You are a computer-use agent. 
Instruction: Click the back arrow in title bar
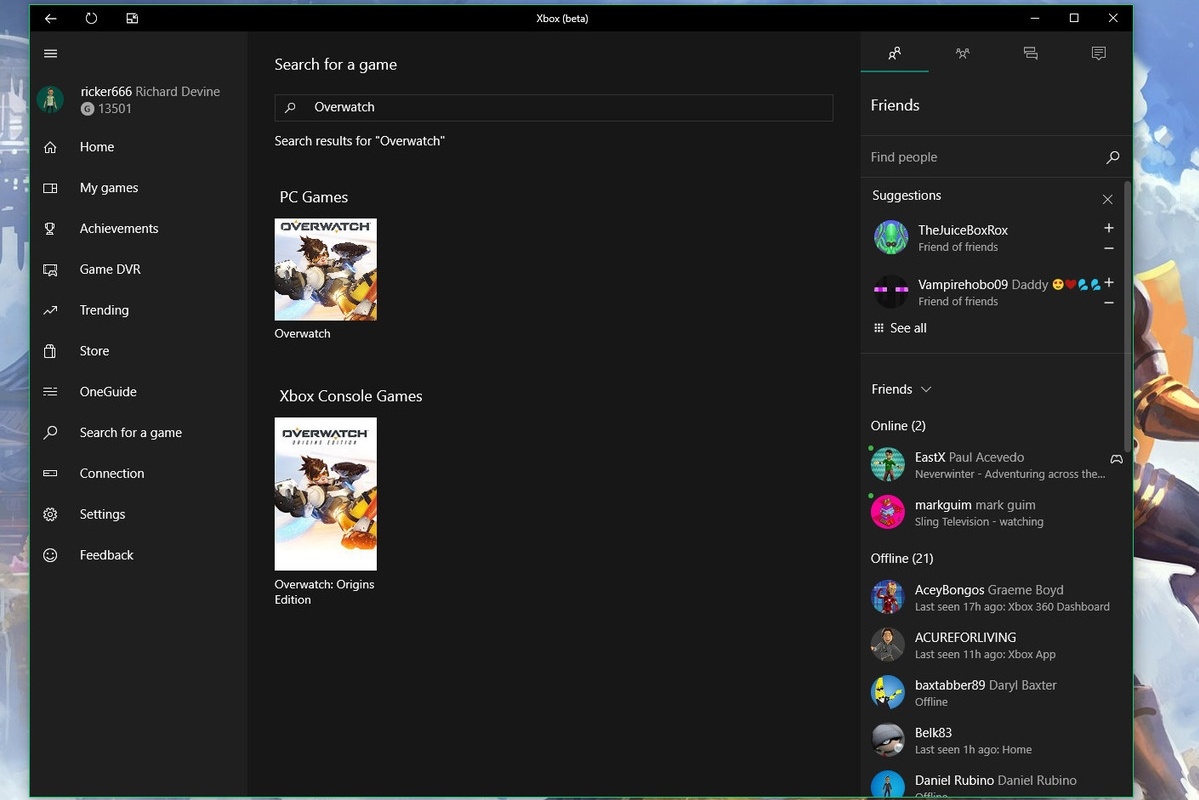50,18
